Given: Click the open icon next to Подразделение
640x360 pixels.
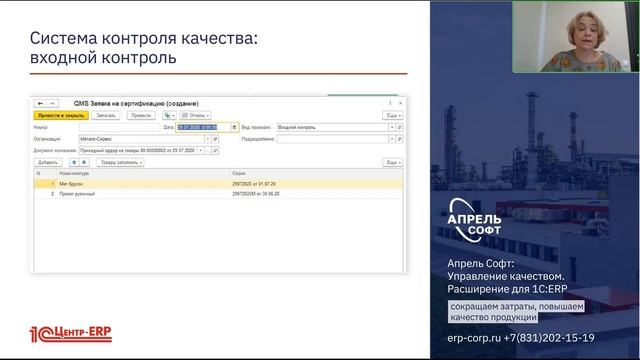Looking at the screenshot, I should point(400,139).
